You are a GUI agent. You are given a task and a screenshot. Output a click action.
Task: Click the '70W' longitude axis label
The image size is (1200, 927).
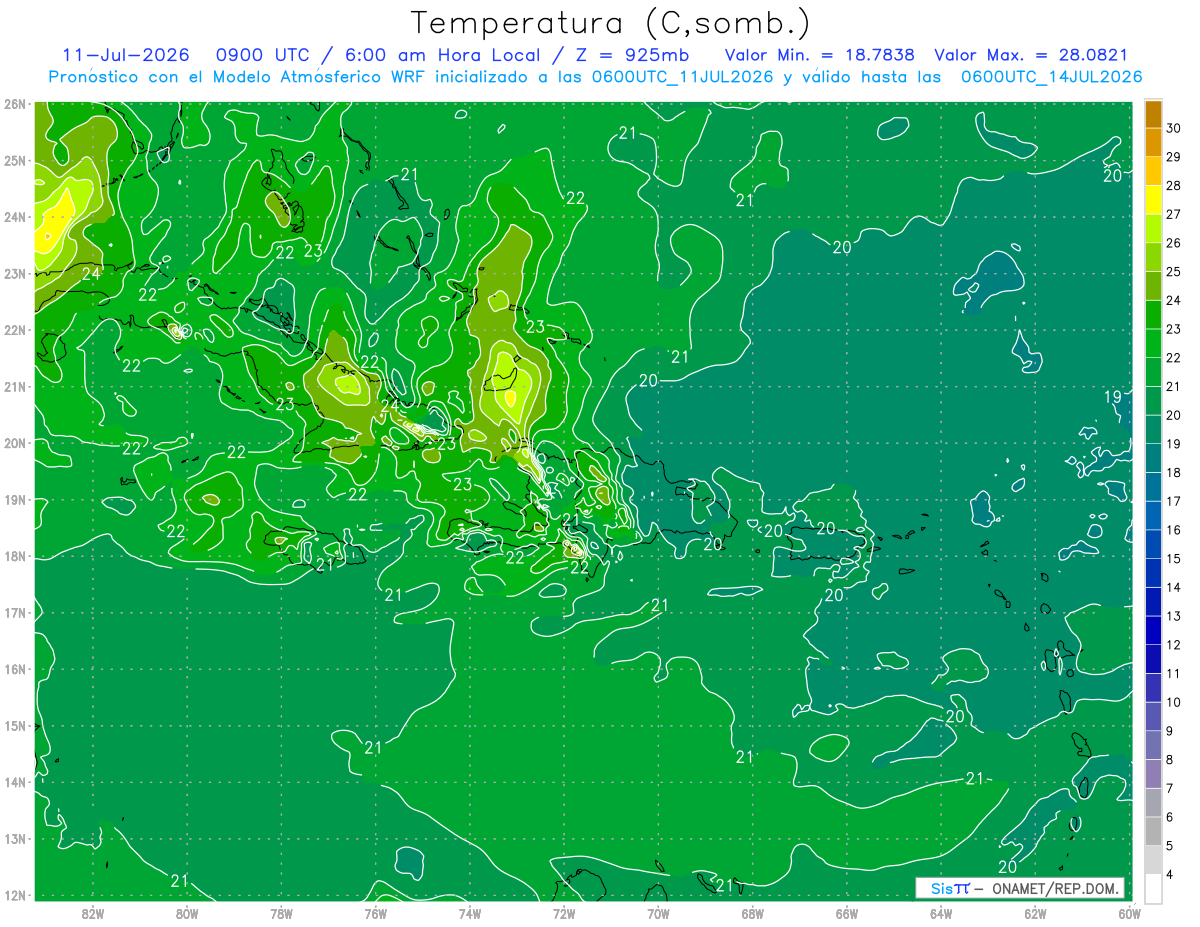tap(658, 913)
